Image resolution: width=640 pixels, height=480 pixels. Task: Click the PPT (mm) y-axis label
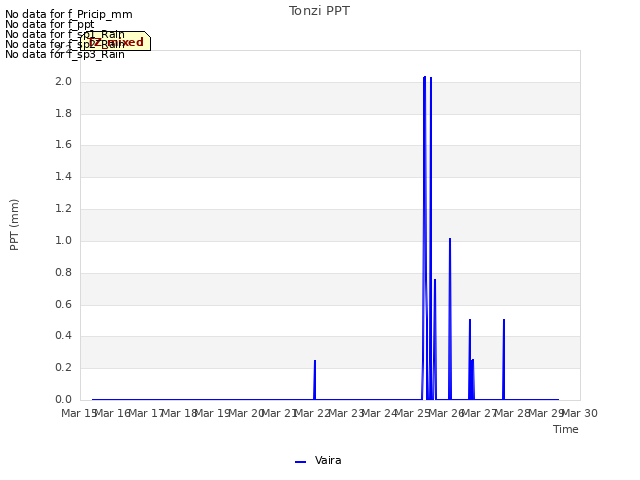(x=14, y=225)
